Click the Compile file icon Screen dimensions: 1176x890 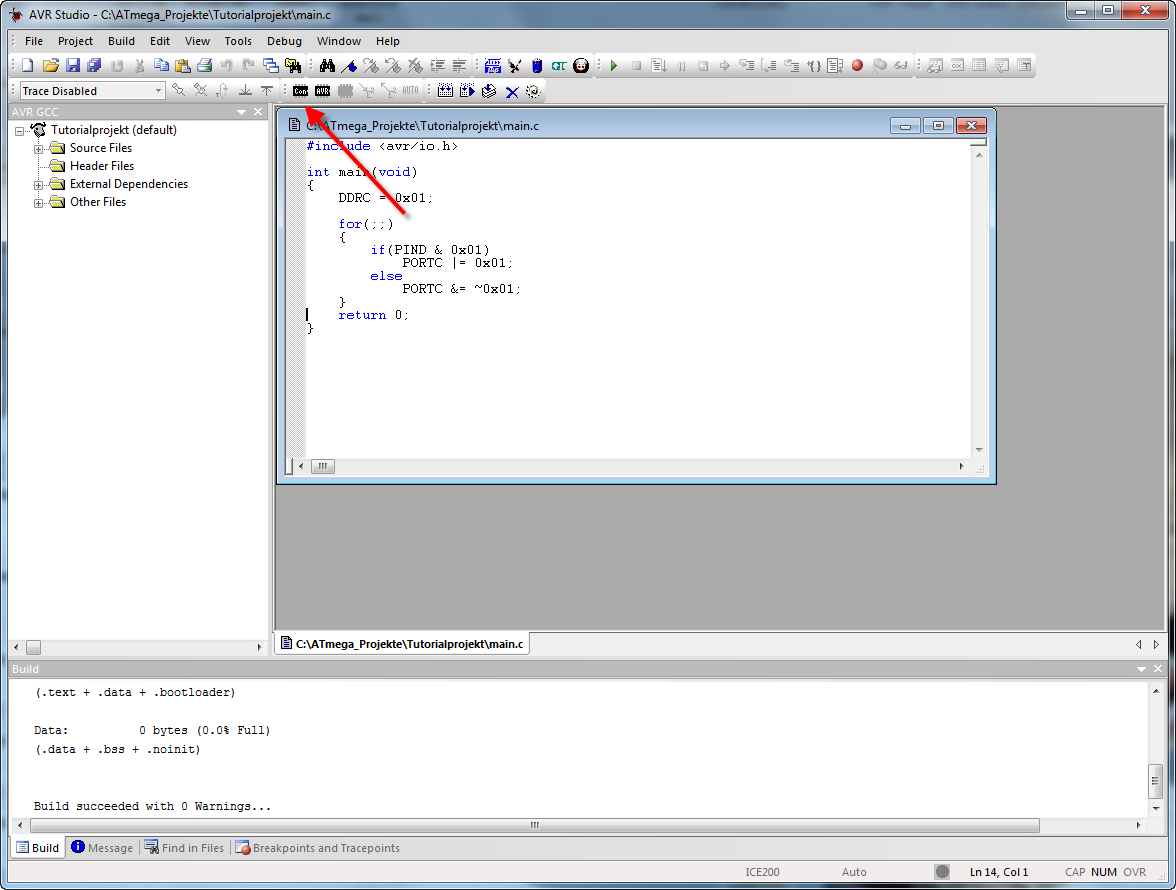489,91
